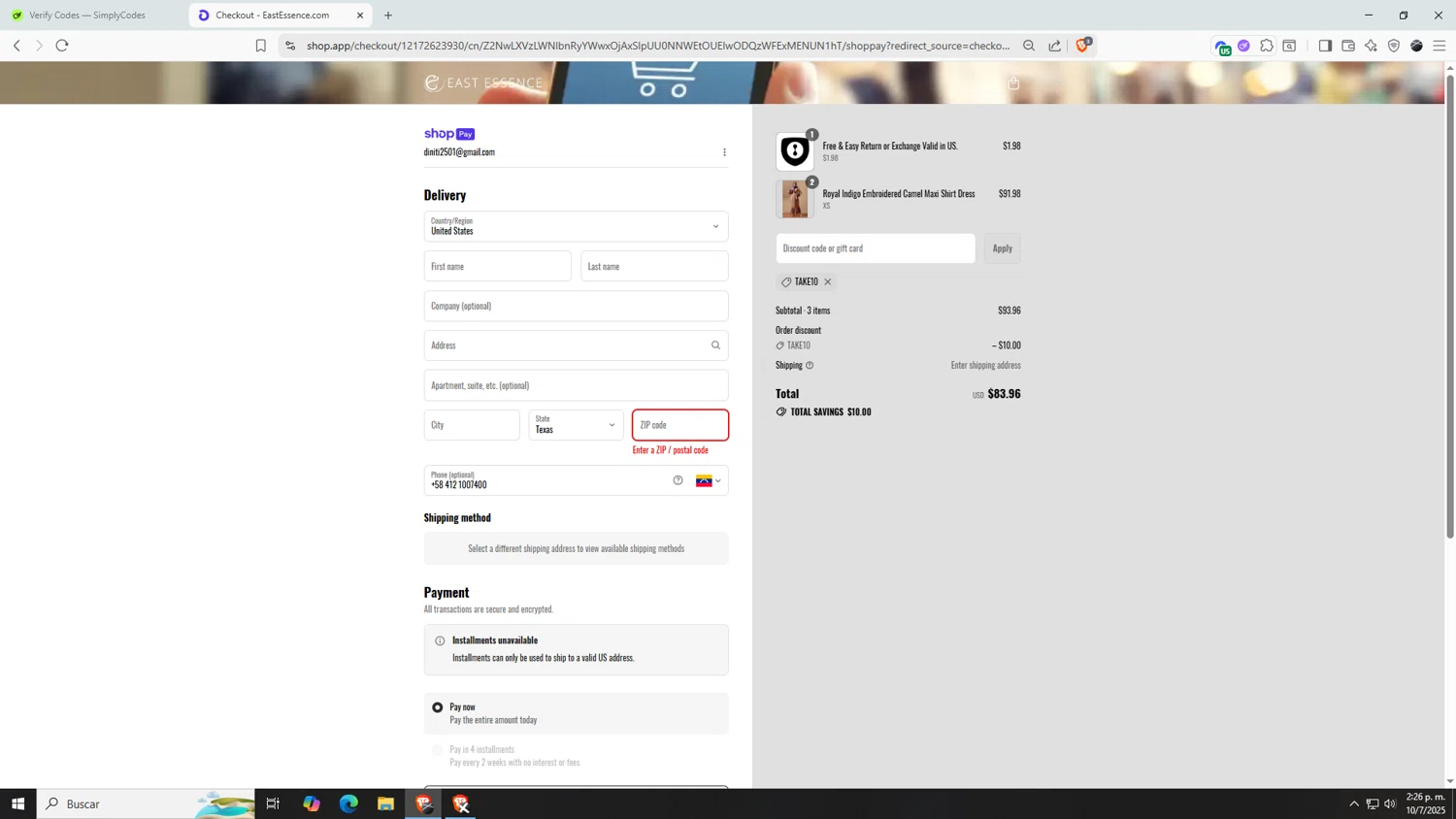Viewport: 1456px width, 819px height.
Task: Open a new browser tab
Action: coord(388,16)
